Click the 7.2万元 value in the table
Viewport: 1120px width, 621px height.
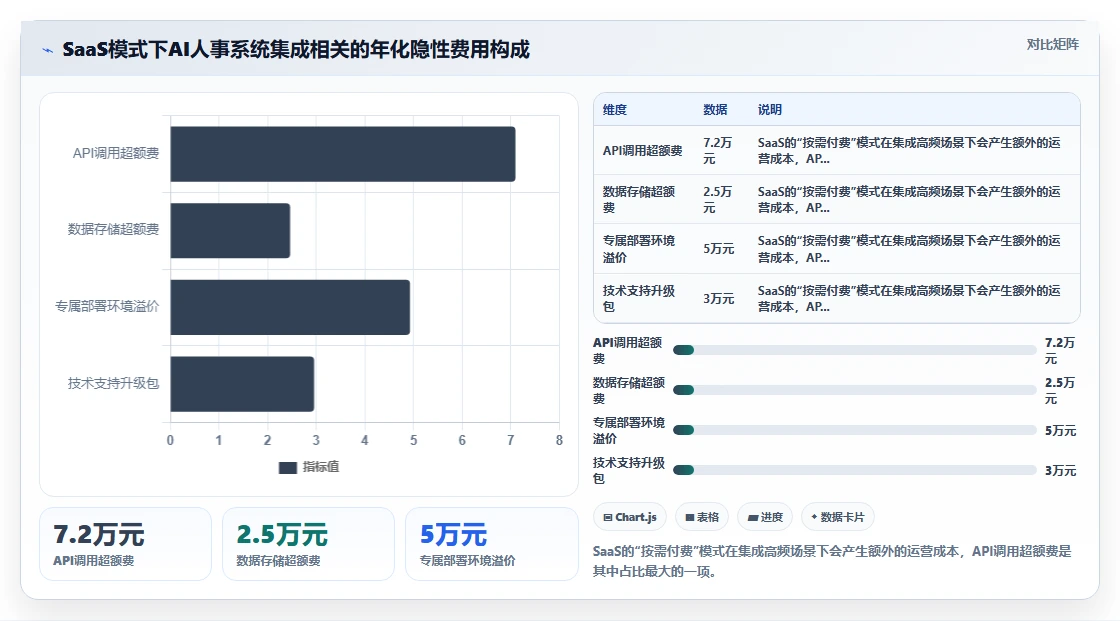click(717, 151)
